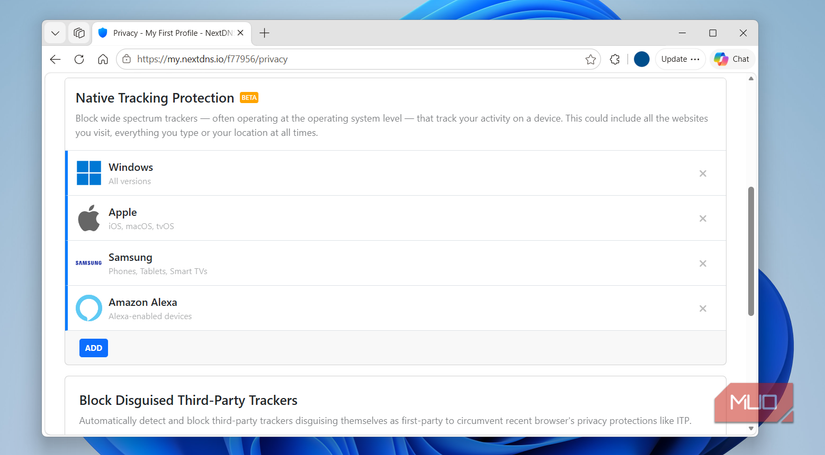
Task: Click the Samsung logo icon
Action: [x=88, y=263]
